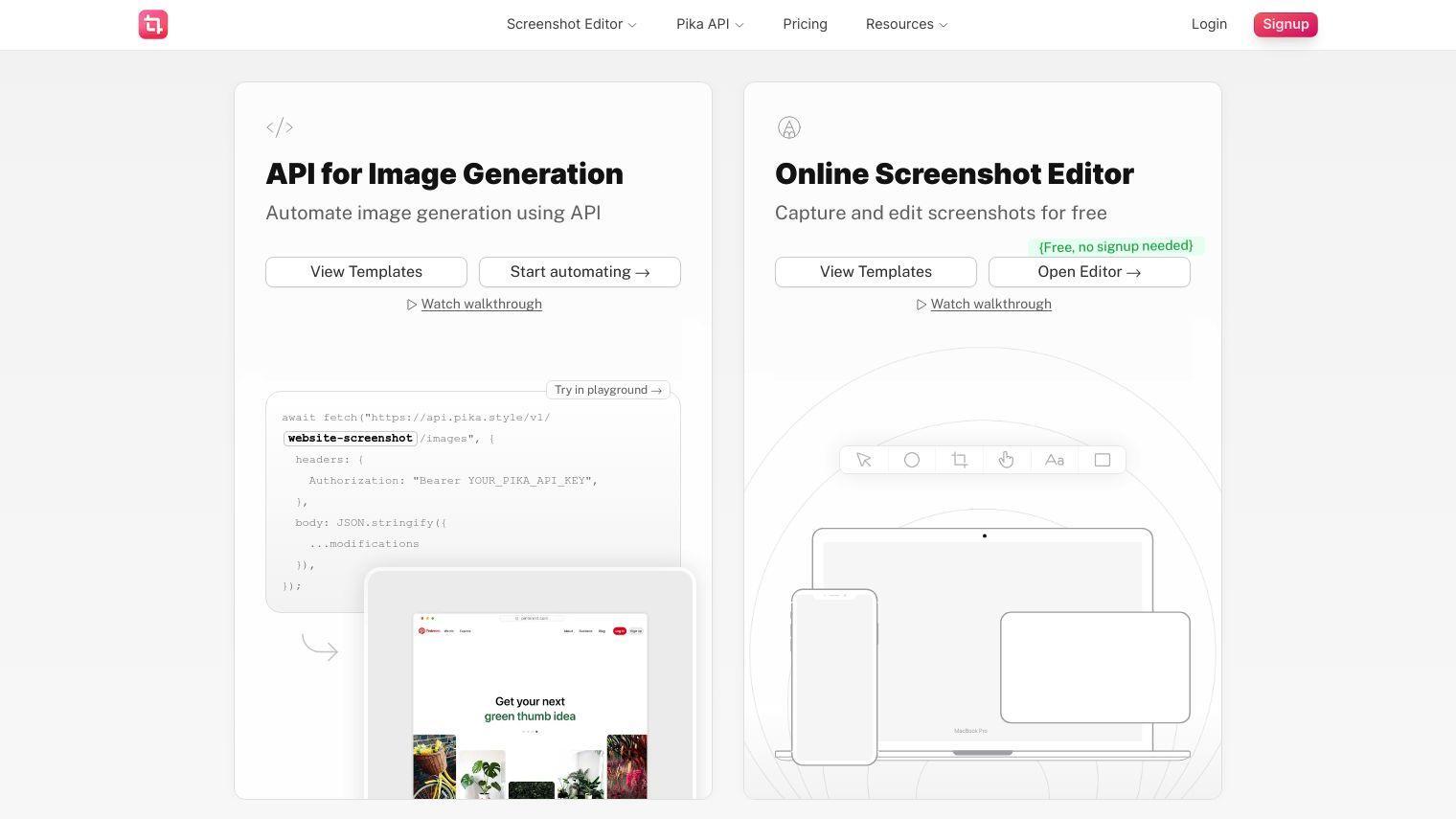The height and width of the screenshot is (819, 1456).
Task: Click 'Automate image generation using API' text
Action: [433, 213]
